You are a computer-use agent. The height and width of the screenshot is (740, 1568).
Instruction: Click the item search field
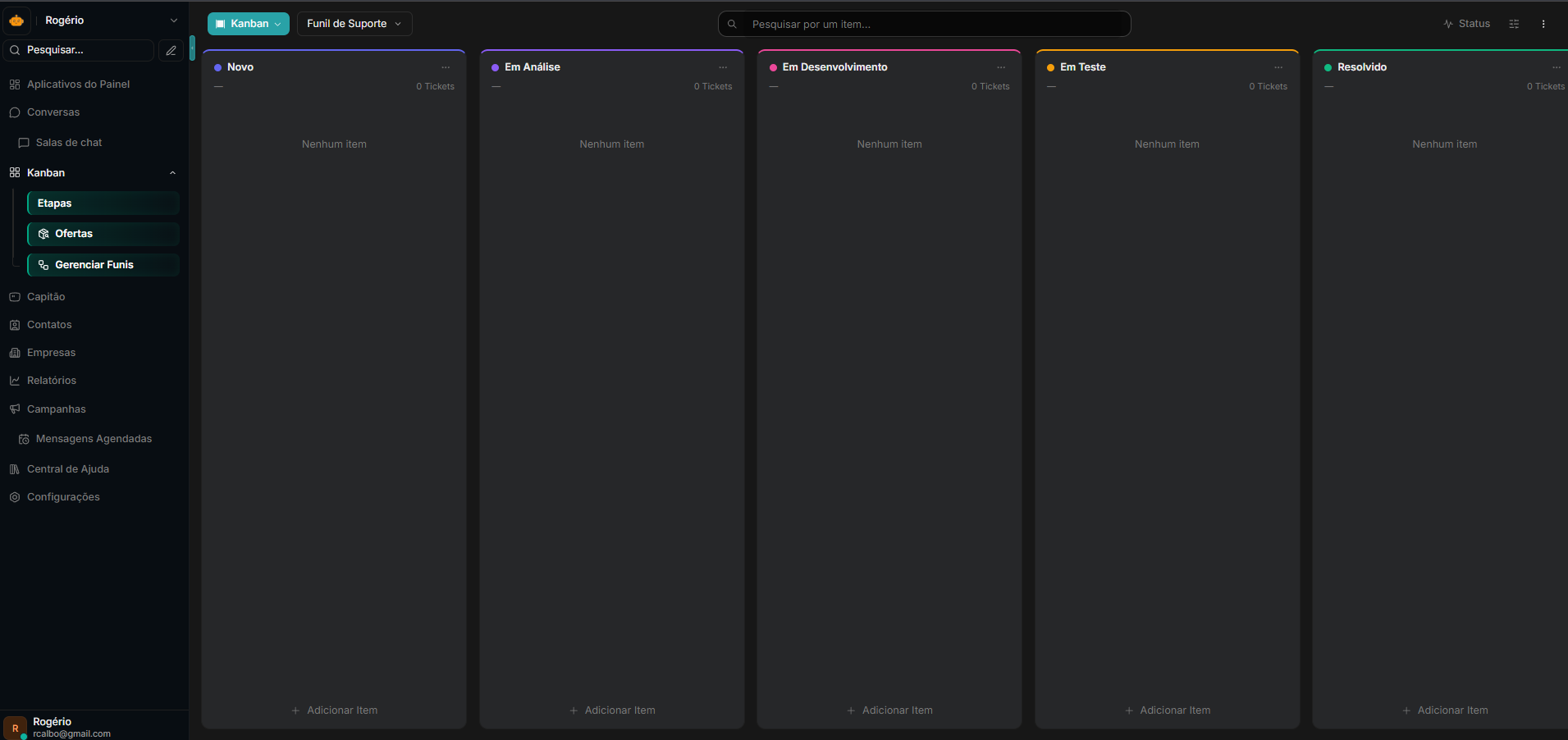coord(925,24)
